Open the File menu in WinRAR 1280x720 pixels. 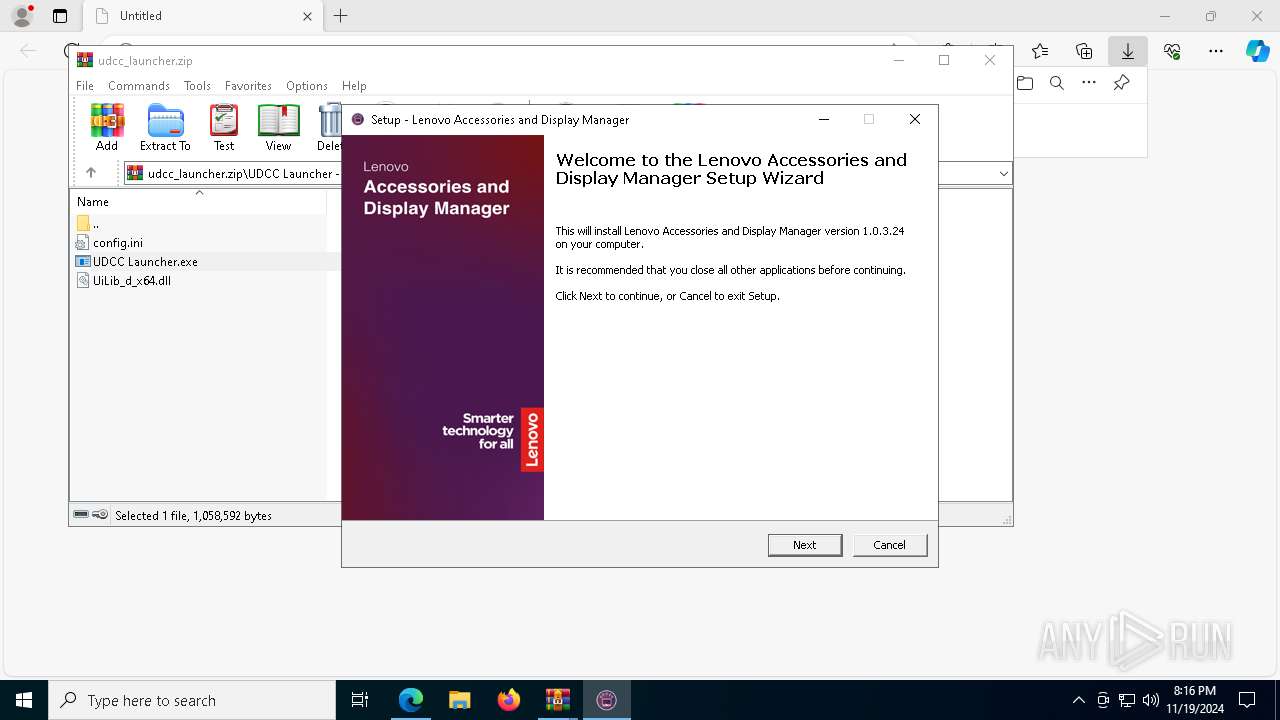coord(85,86)
